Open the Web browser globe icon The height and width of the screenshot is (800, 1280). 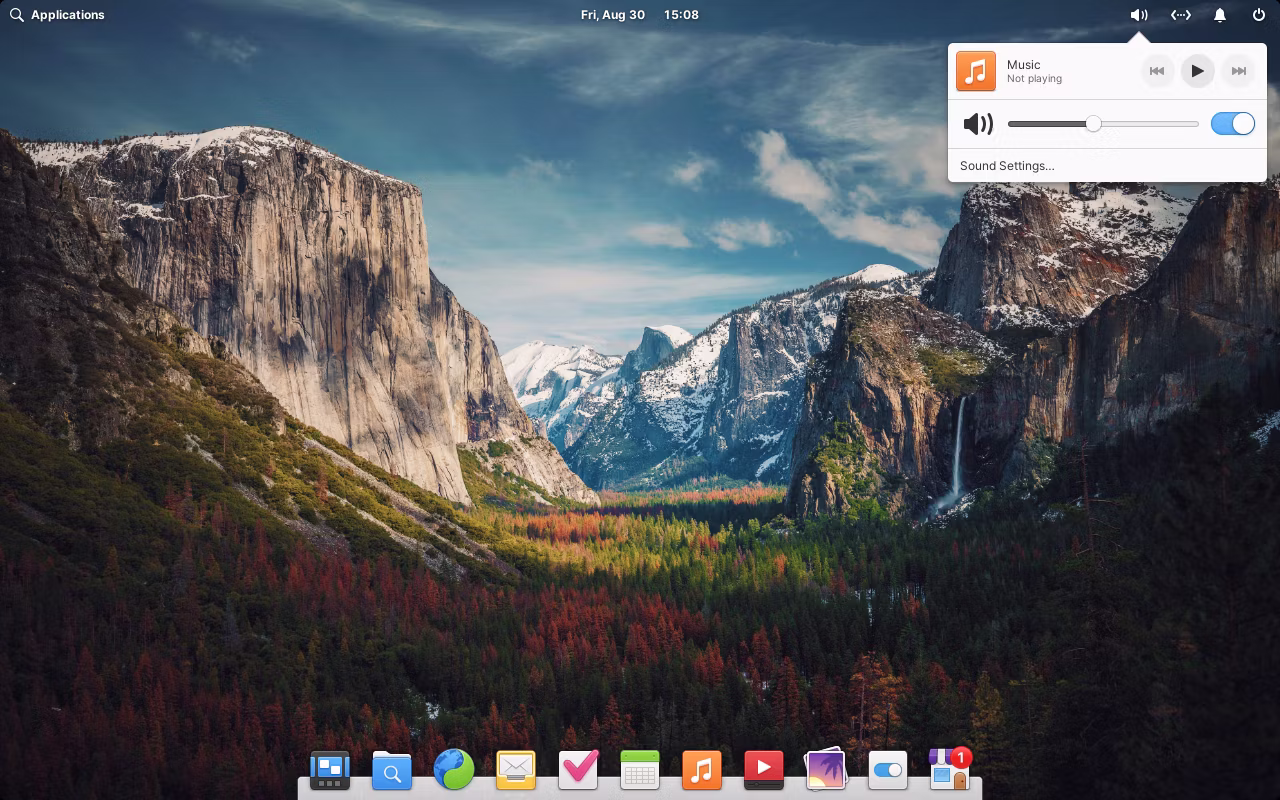tap(454, 770)
